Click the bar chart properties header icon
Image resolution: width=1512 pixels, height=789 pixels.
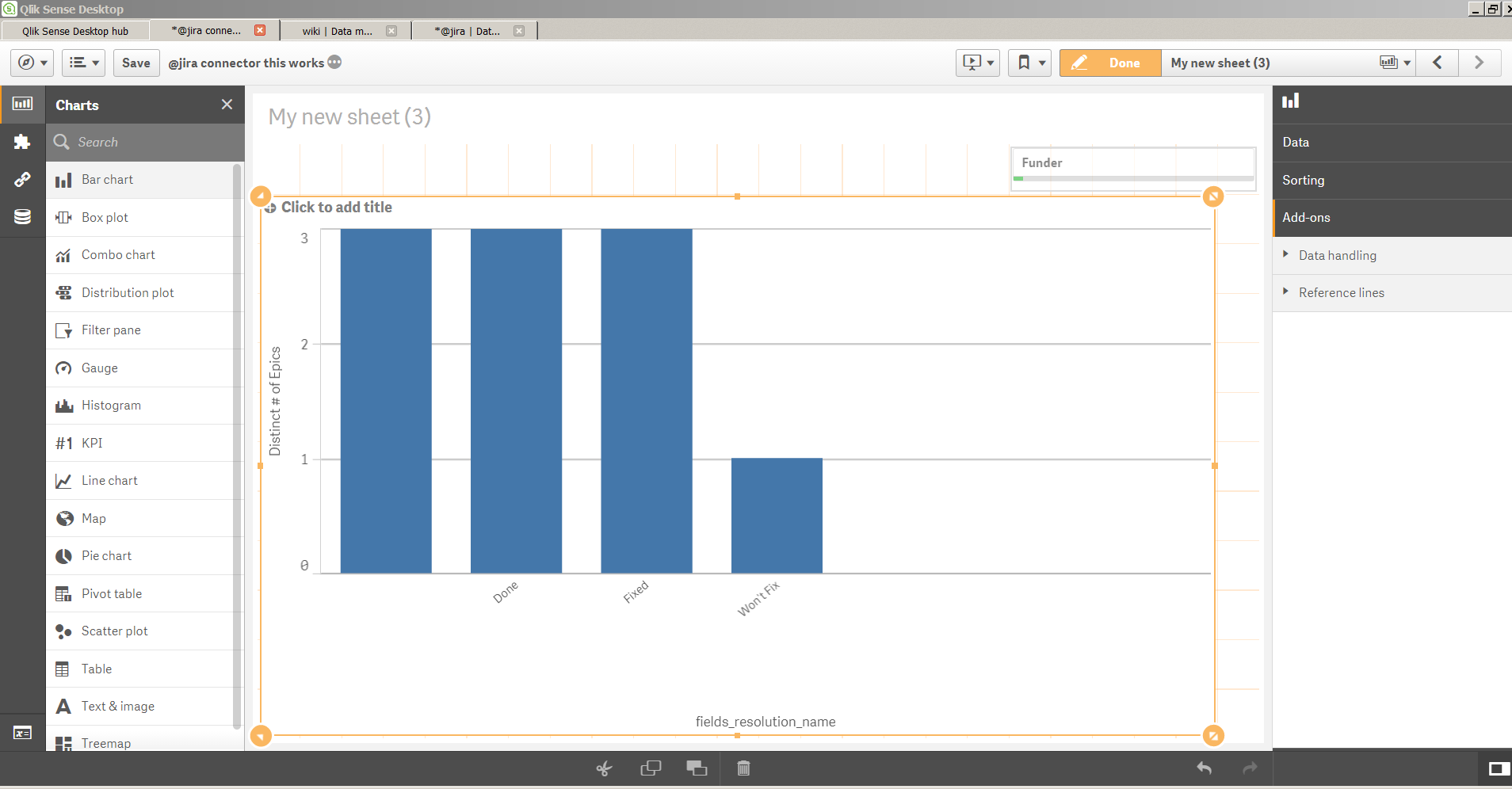coord(1291,101)
